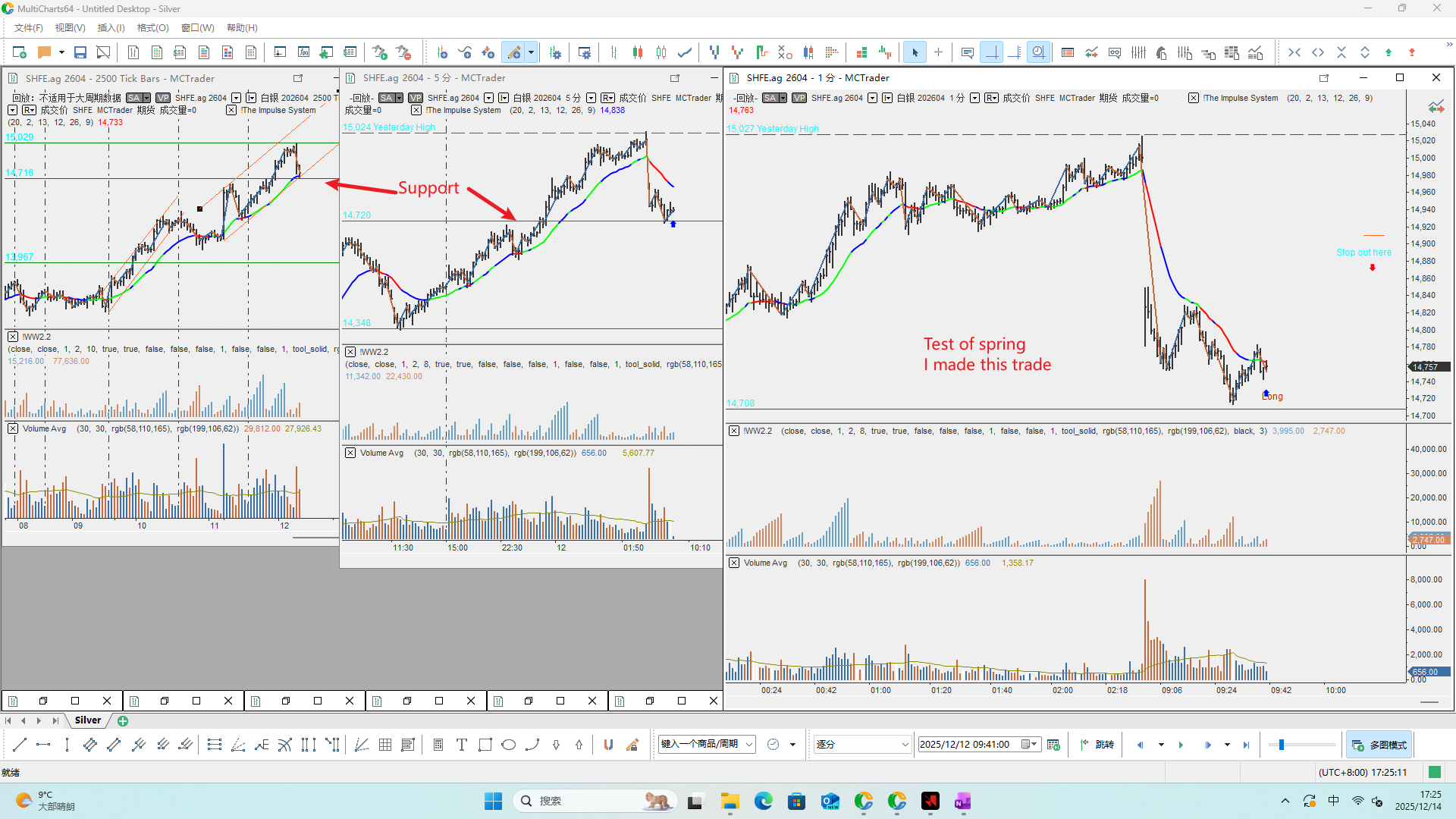Toggle Impulse System checkbox in 5-minute chart

click(416, 110)
